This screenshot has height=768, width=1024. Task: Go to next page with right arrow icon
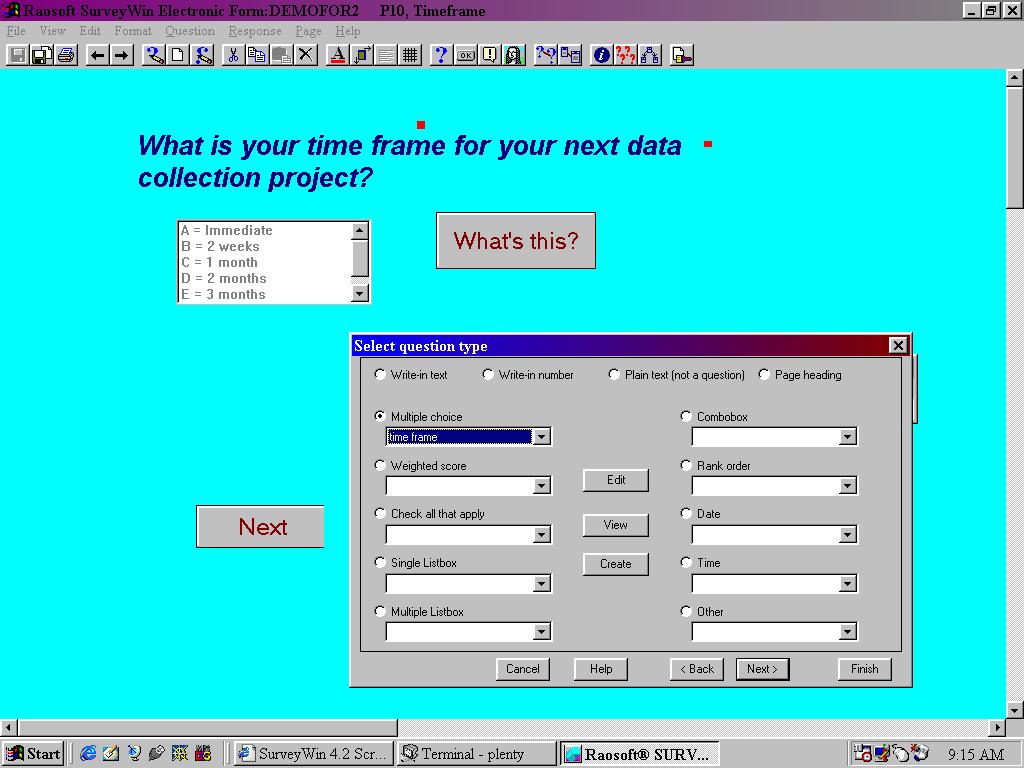point(121,55)
